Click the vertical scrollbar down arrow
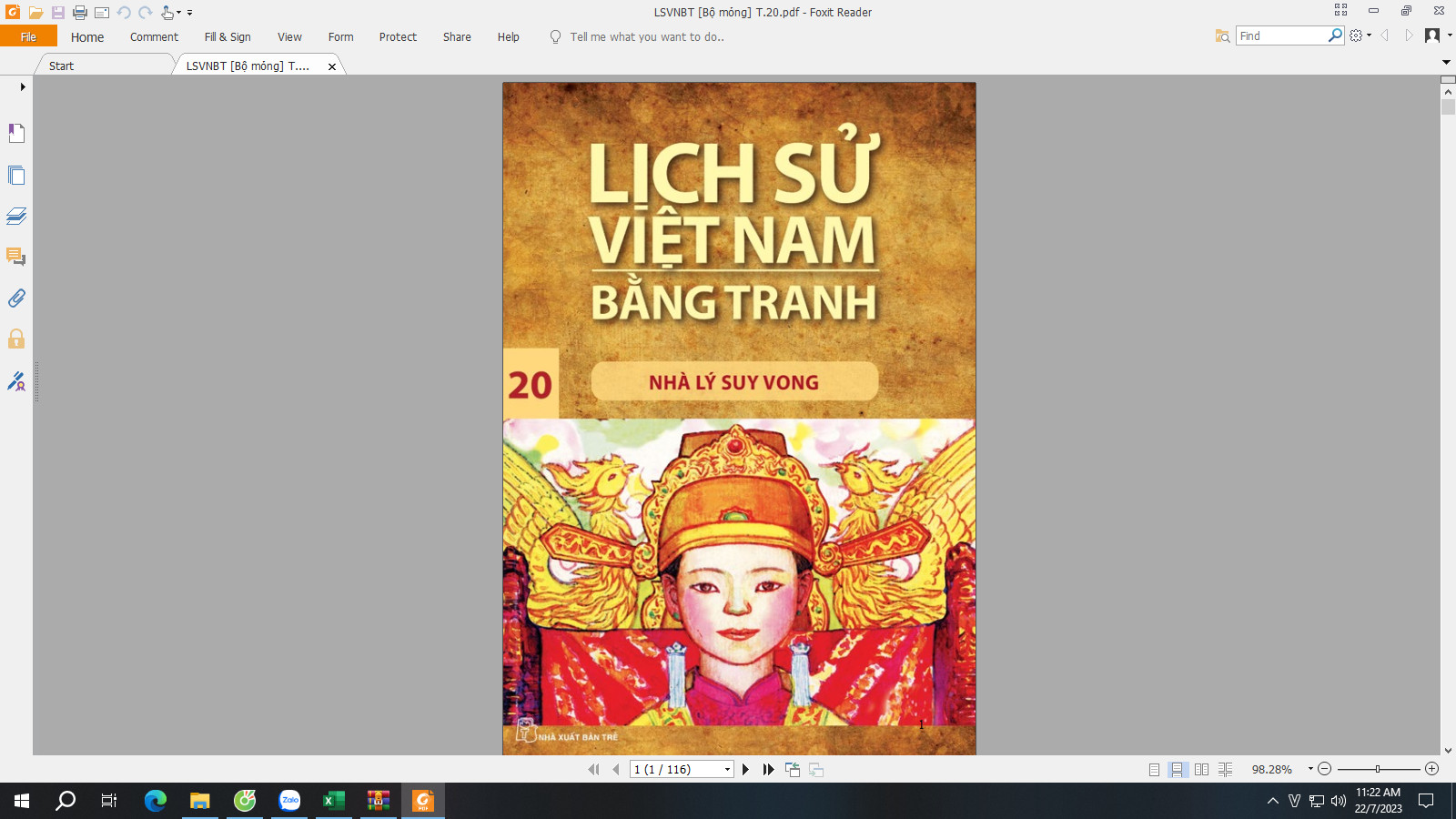The height and width of the screenshot is (819, 1456). point(1448,751)
